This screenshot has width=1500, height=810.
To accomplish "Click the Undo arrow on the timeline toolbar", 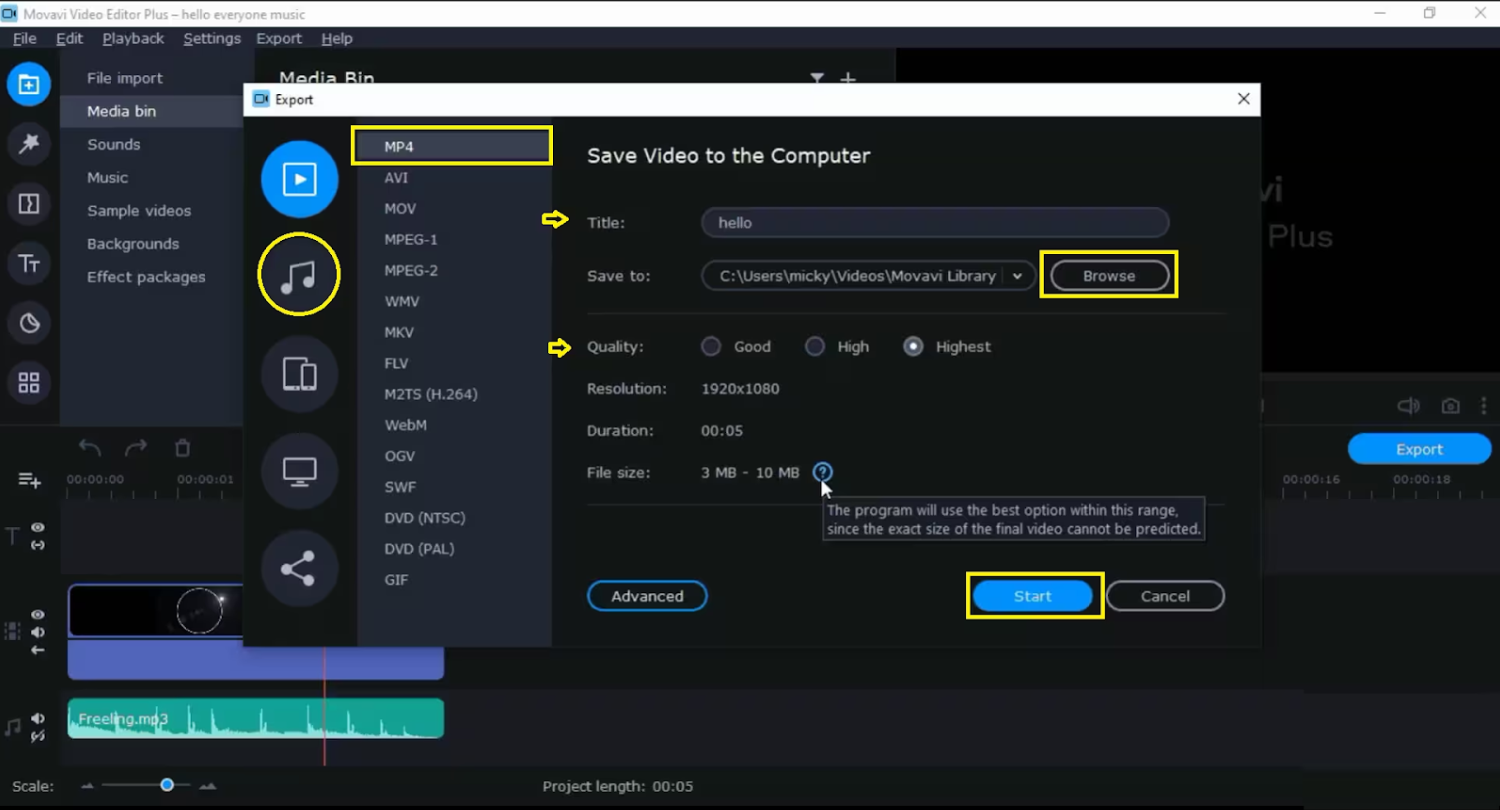I will 90,448.
